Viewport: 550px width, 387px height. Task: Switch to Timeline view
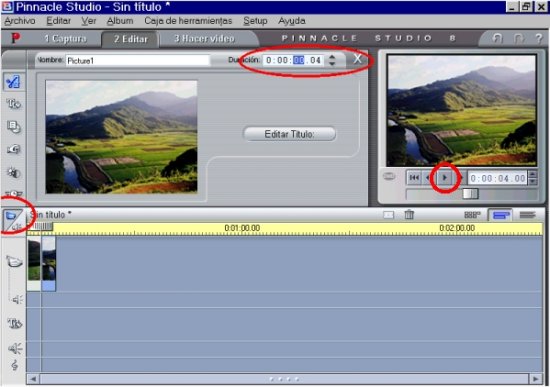click(501, 215)
